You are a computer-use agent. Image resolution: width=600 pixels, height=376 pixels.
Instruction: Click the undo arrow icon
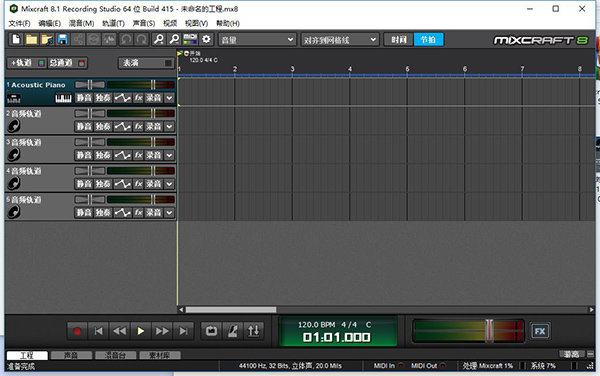[126, 39]
